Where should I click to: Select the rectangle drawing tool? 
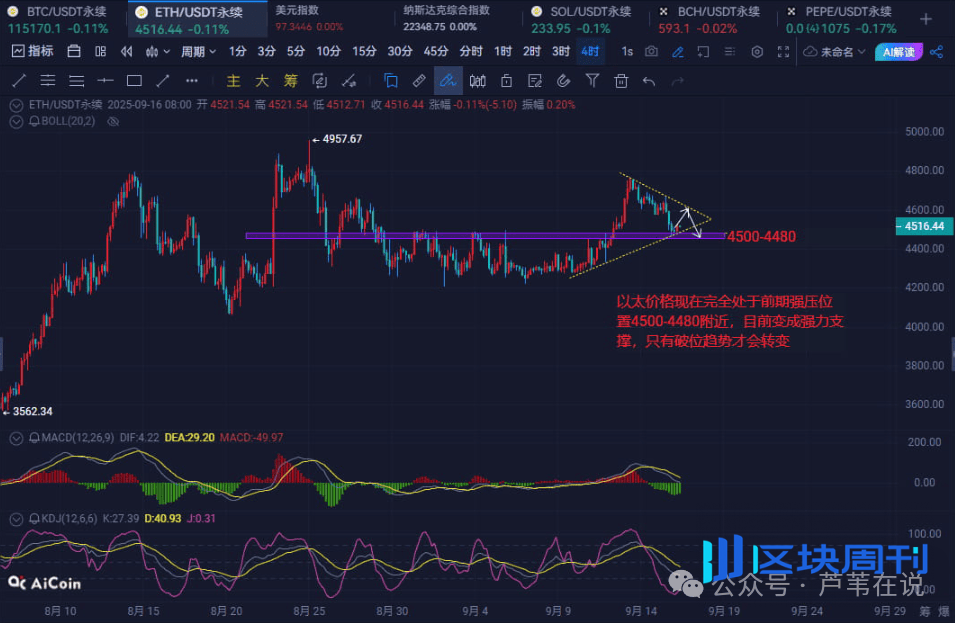134,80
